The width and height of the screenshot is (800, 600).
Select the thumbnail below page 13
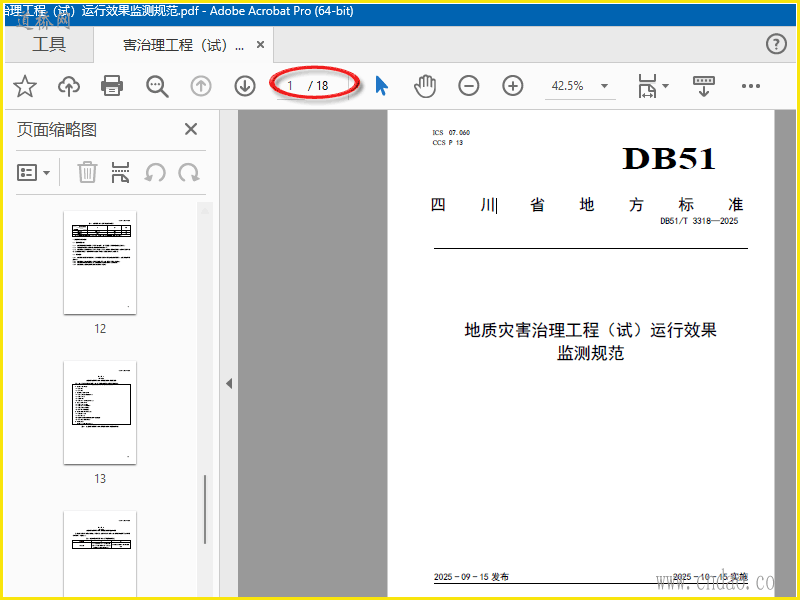click(x=100, y=553)
